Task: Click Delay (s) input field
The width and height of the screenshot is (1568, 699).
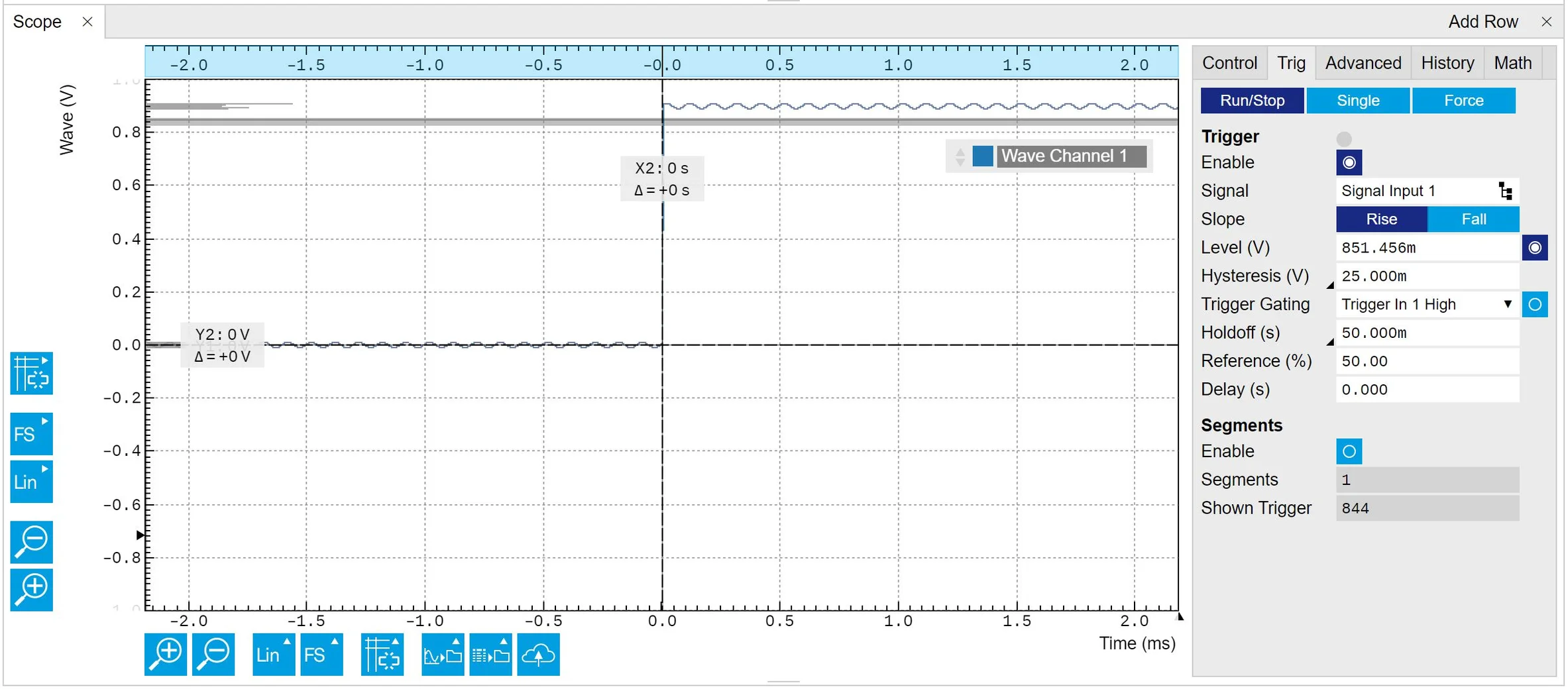Action: [1427, 390]
